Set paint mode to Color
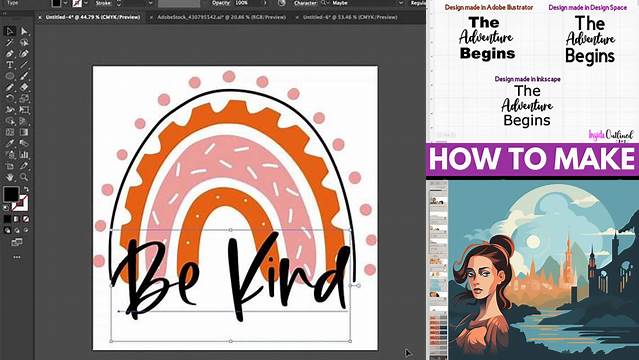The image size is (639, 360). pyautogui.click(x=7, y=219)
